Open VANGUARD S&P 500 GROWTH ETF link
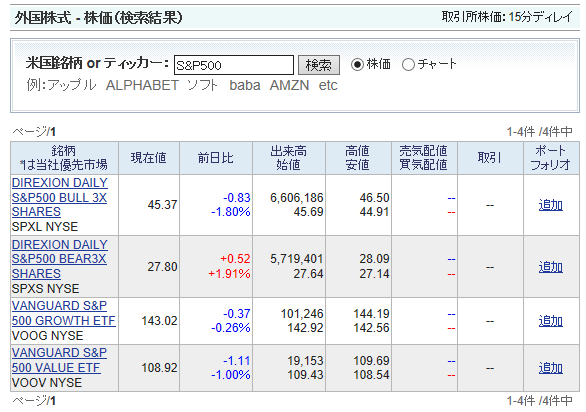 coord(64,313)
